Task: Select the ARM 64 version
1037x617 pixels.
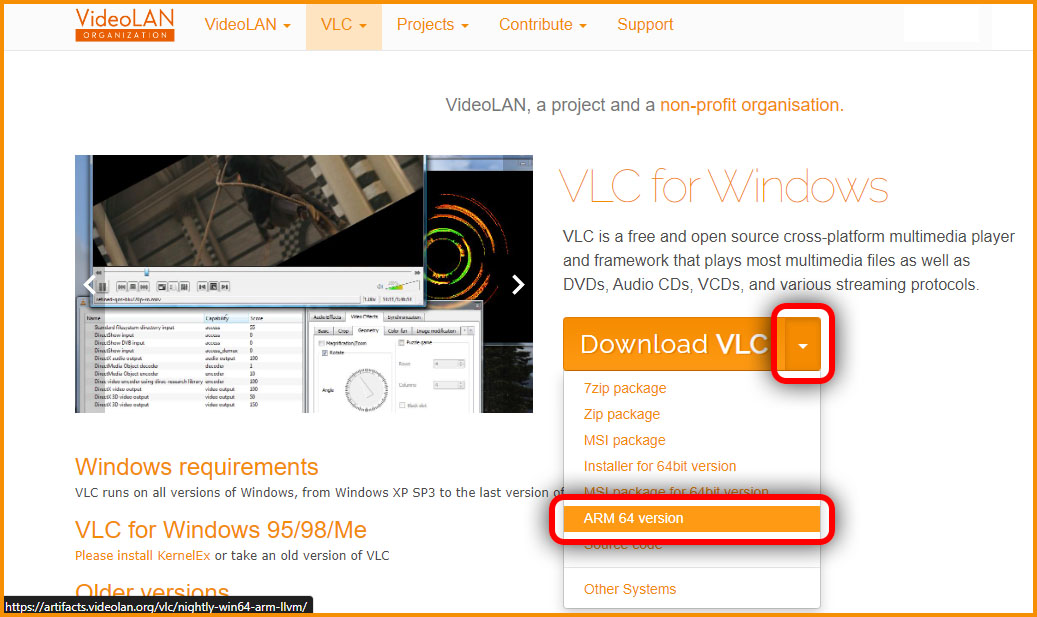Action: point(692,518)
